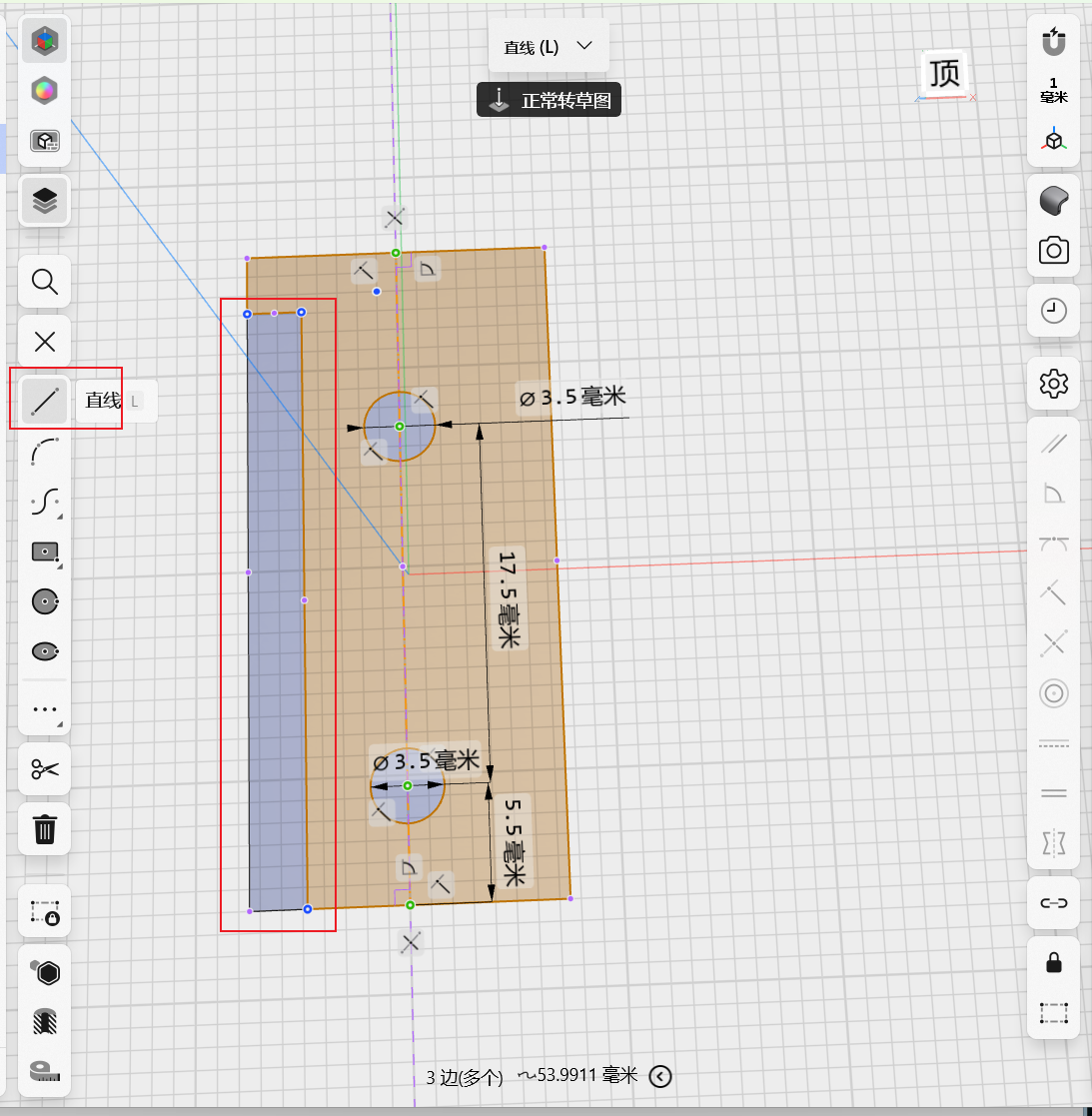Select the Line (直线) tool
This screenshot has height=1116, width=1092.
pos(44,401)
